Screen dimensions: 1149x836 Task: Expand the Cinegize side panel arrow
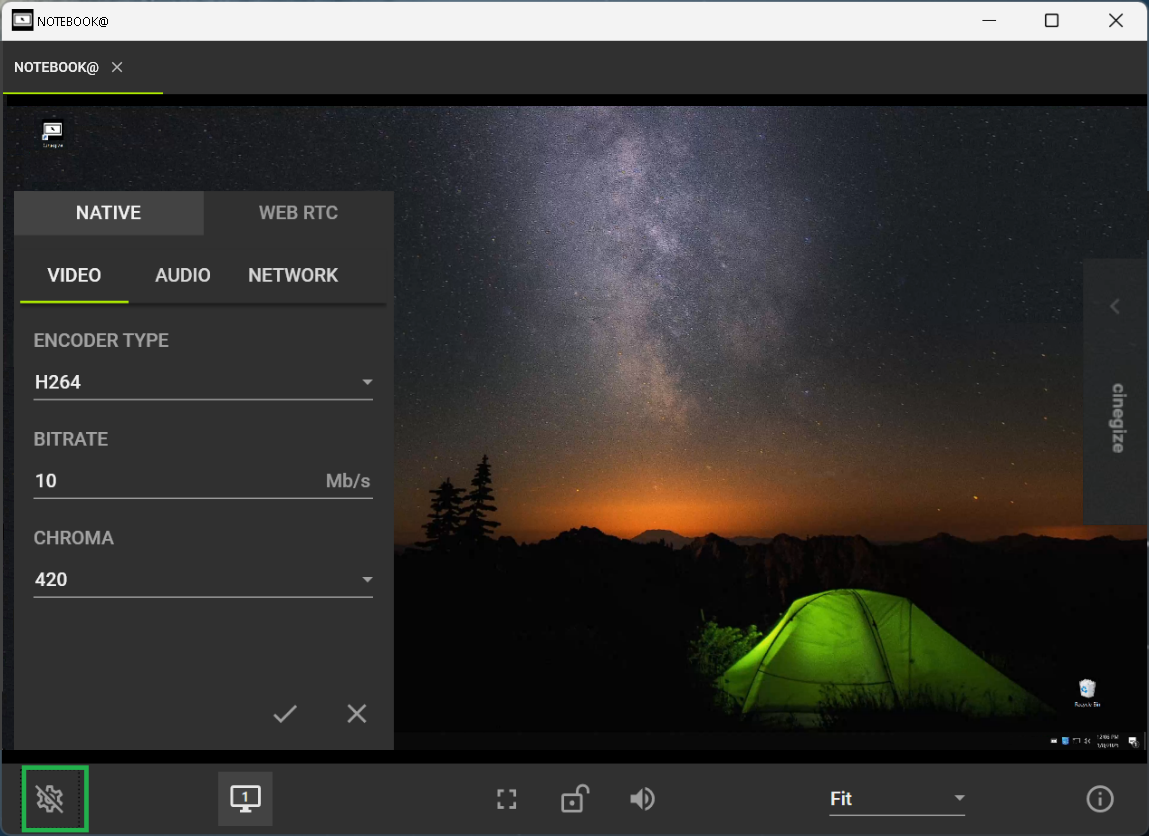(x=1115, y=306)
